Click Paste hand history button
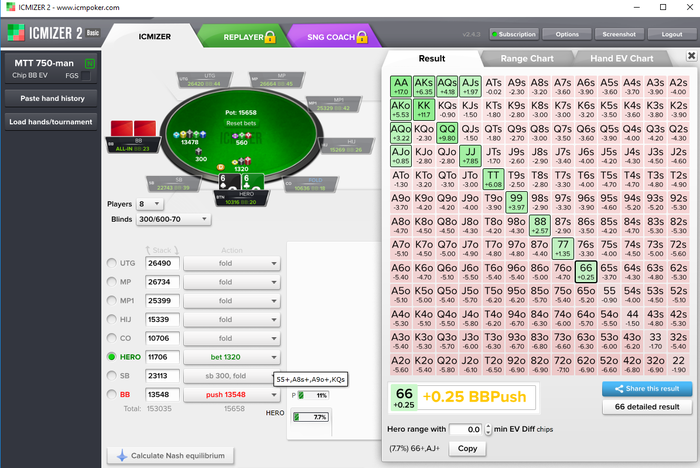700x468 pixels. point(51,99)
